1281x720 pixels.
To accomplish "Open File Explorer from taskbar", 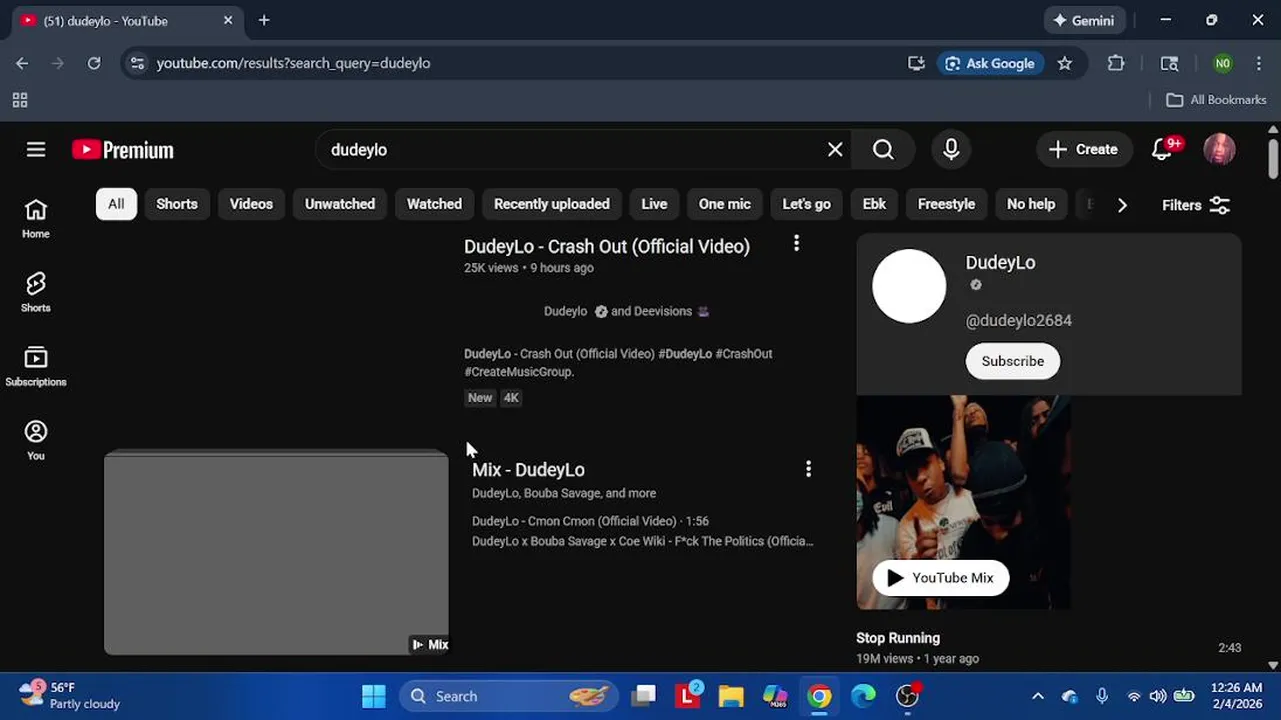I will (x=731, y=696).
